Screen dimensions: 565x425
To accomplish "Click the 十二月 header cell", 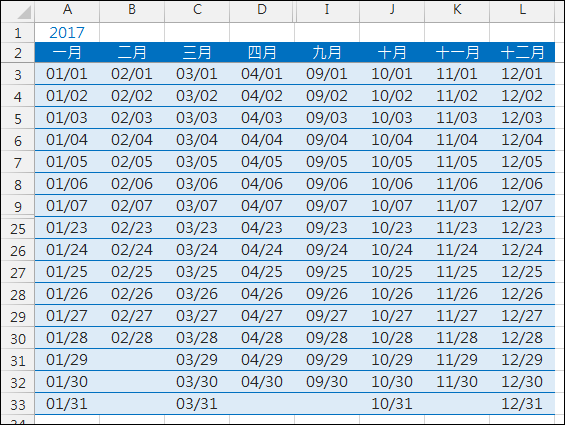I will tap(522, 53).
